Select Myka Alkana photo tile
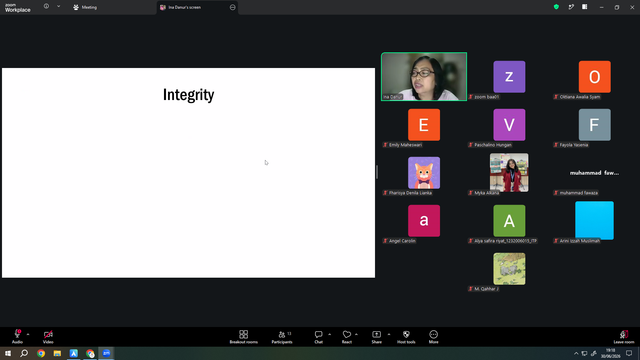The height and width of the screenshot is (360, 640). 509,172
